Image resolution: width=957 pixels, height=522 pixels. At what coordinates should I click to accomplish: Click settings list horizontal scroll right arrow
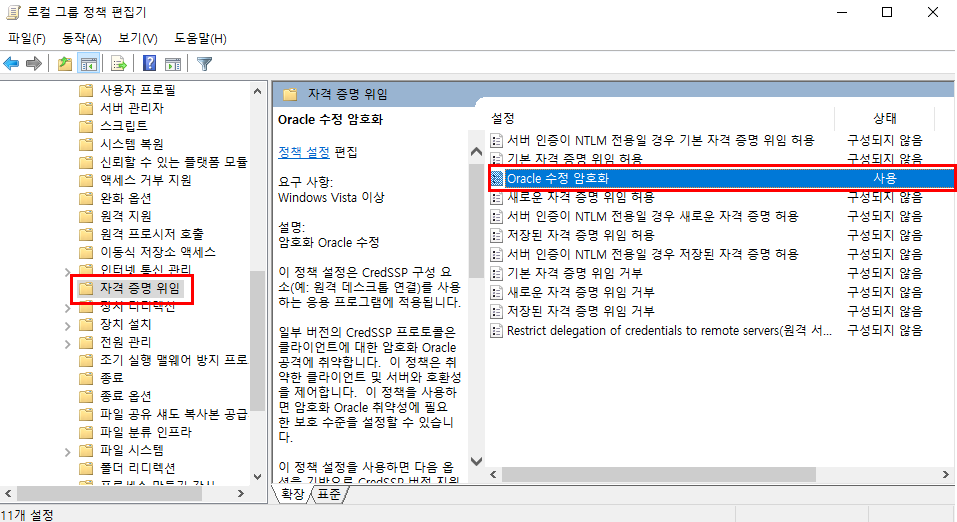pyautogui.click(x=945, y=474)
